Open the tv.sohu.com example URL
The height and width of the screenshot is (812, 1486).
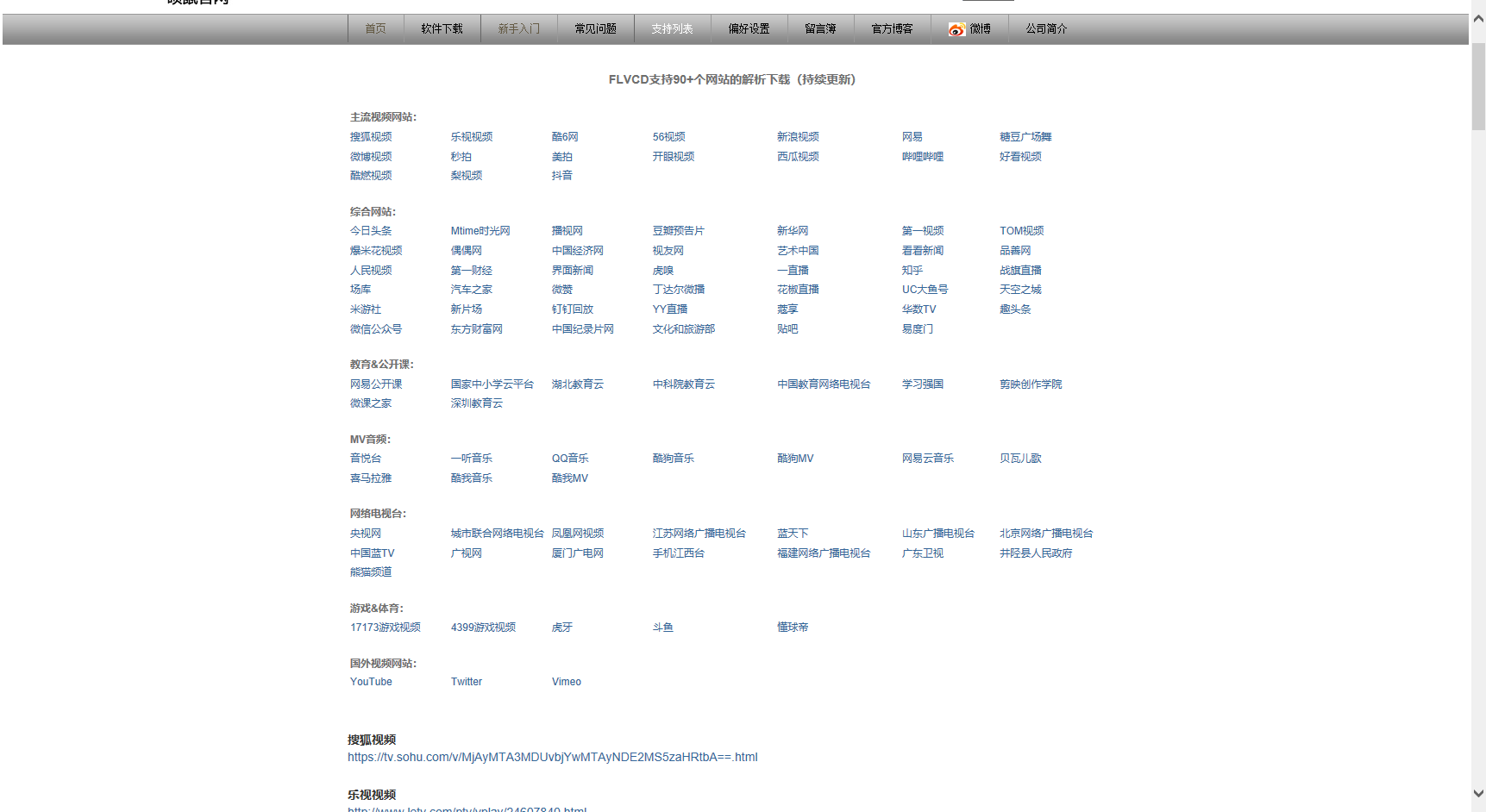click(x=553, y=758)
